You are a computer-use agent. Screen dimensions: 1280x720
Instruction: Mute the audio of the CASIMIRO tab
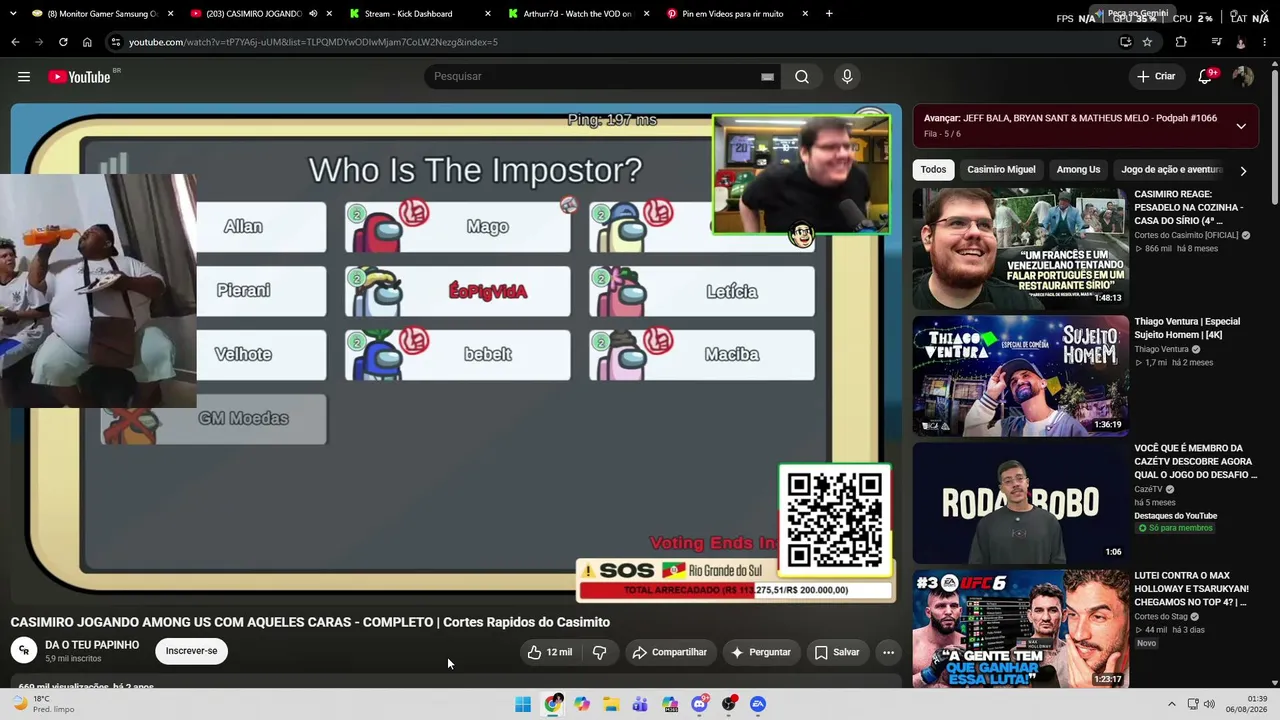(x=313, y=14)
